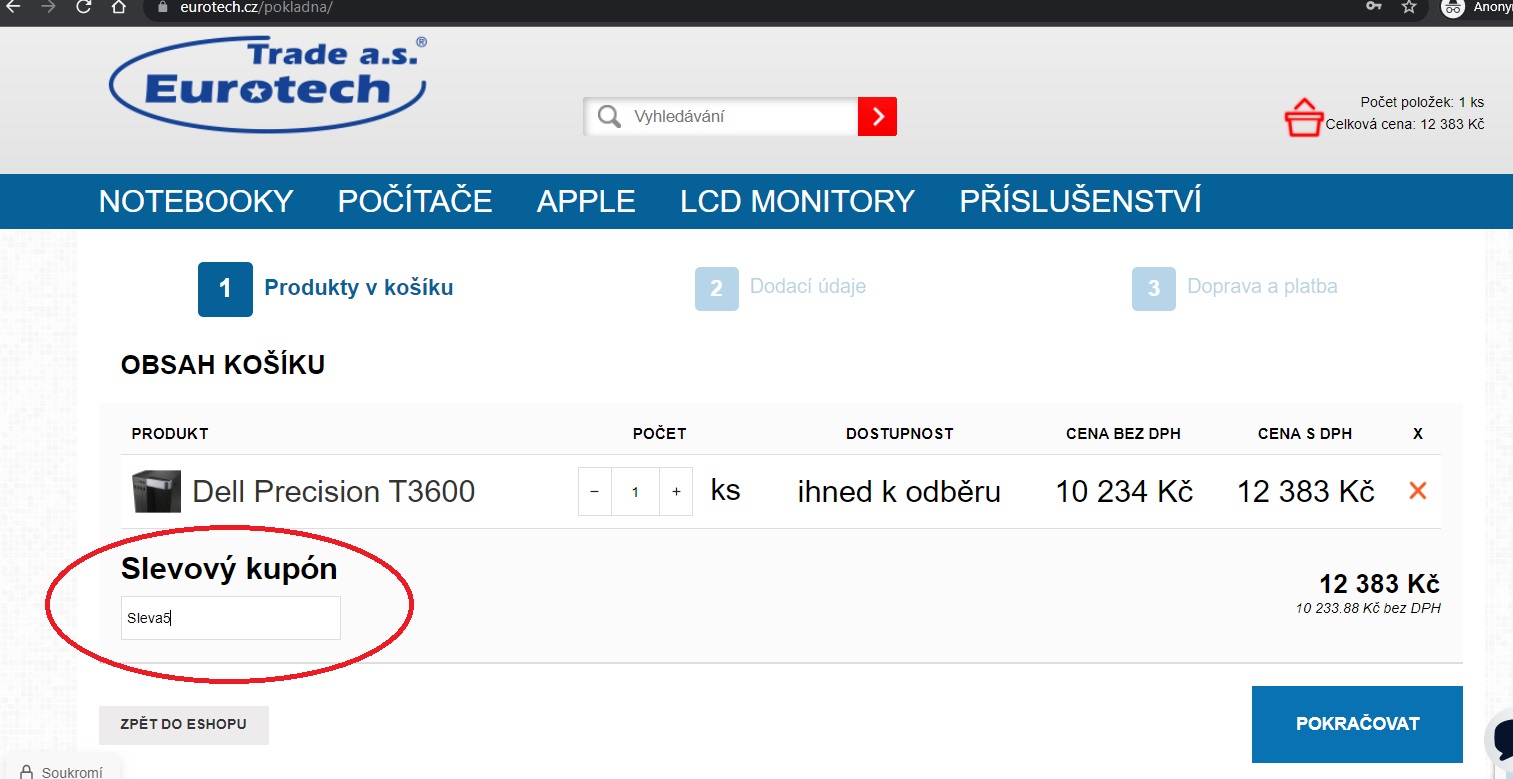The image size is (1513, 779).
Task: Click Počet položek: 1 ks text
Action: pos(1422,102)
